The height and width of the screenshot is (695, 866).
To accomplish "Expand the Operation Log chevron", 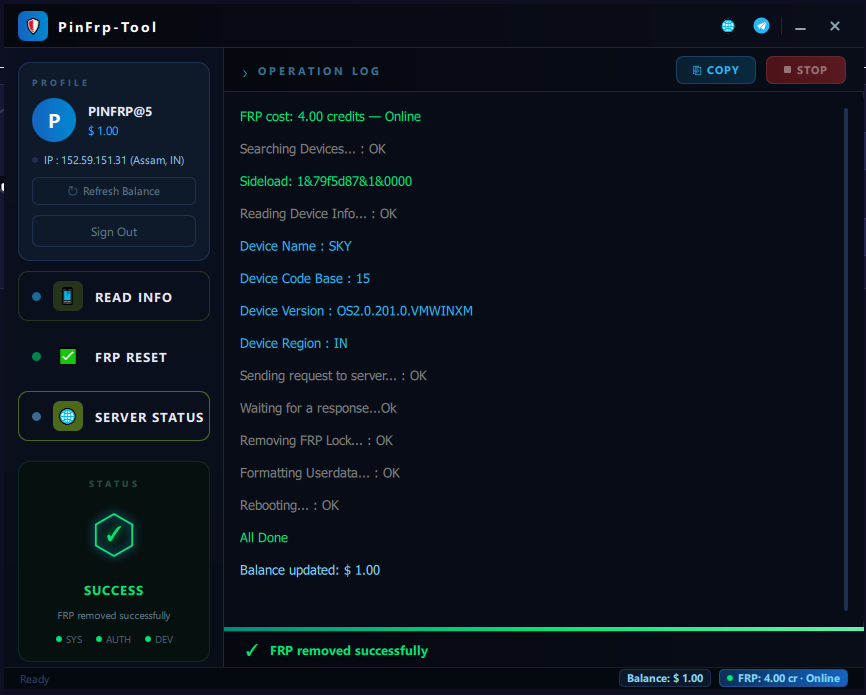I will click(245, 72).
